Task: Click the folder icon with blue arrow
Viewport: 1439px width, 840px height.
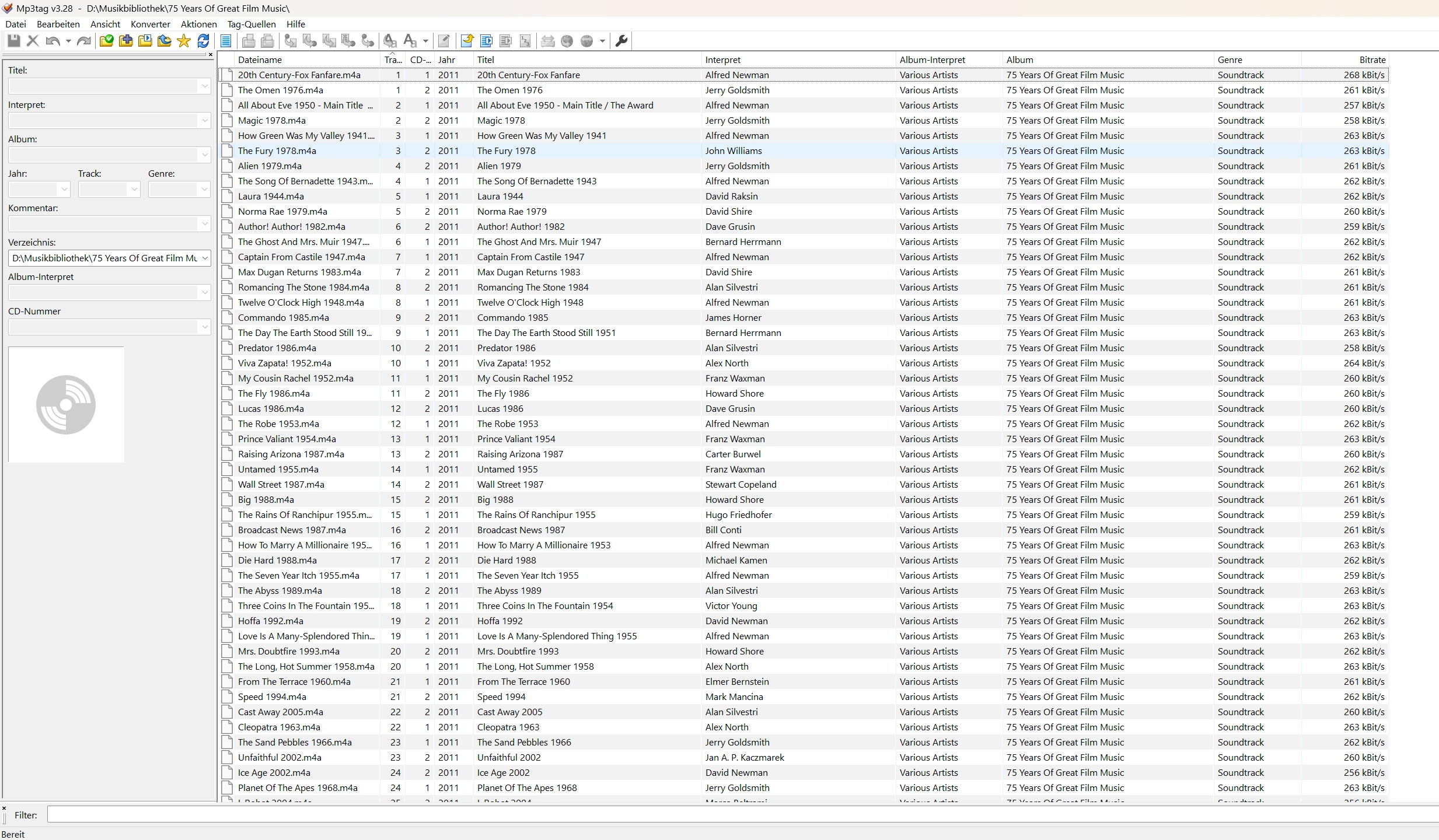Action: coord(165,41)
